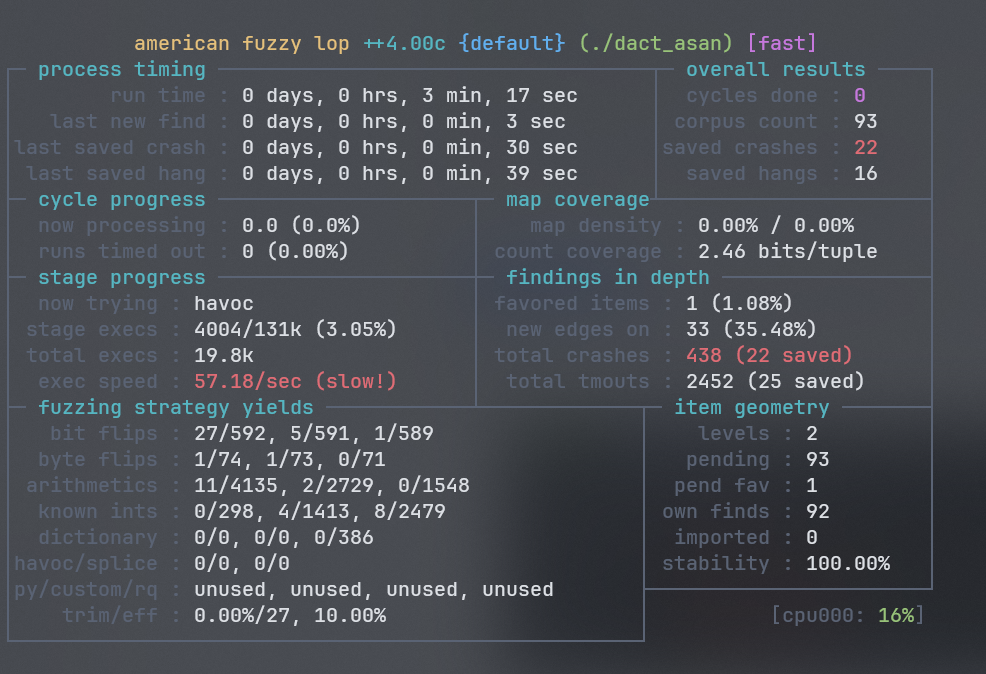Click the 'process timing' section header
986x674 pixels.
[x=122, y=69]
